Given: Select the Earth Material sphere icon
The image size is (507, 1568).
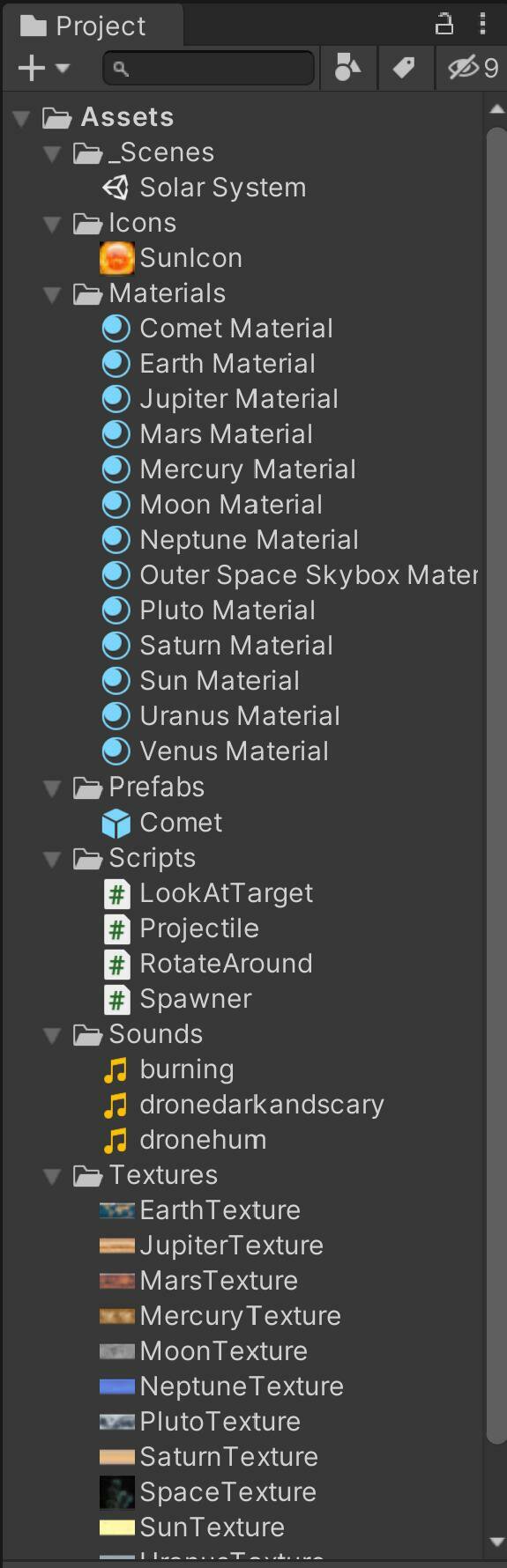Looking at the screenshot, I should [x=116, y=364].
